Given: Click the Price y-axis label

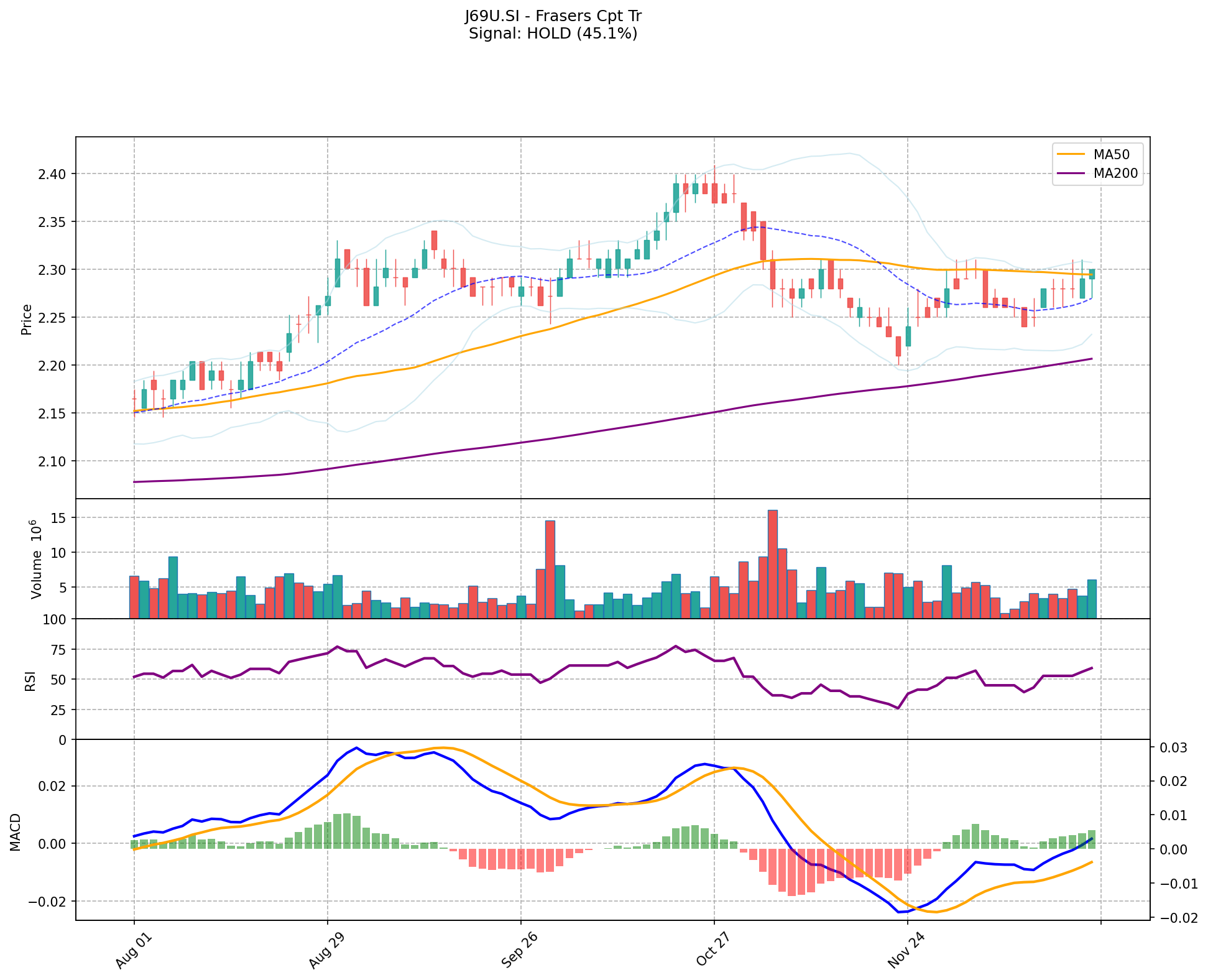Looking at the screenshot, I should click(x=27, y=319).
